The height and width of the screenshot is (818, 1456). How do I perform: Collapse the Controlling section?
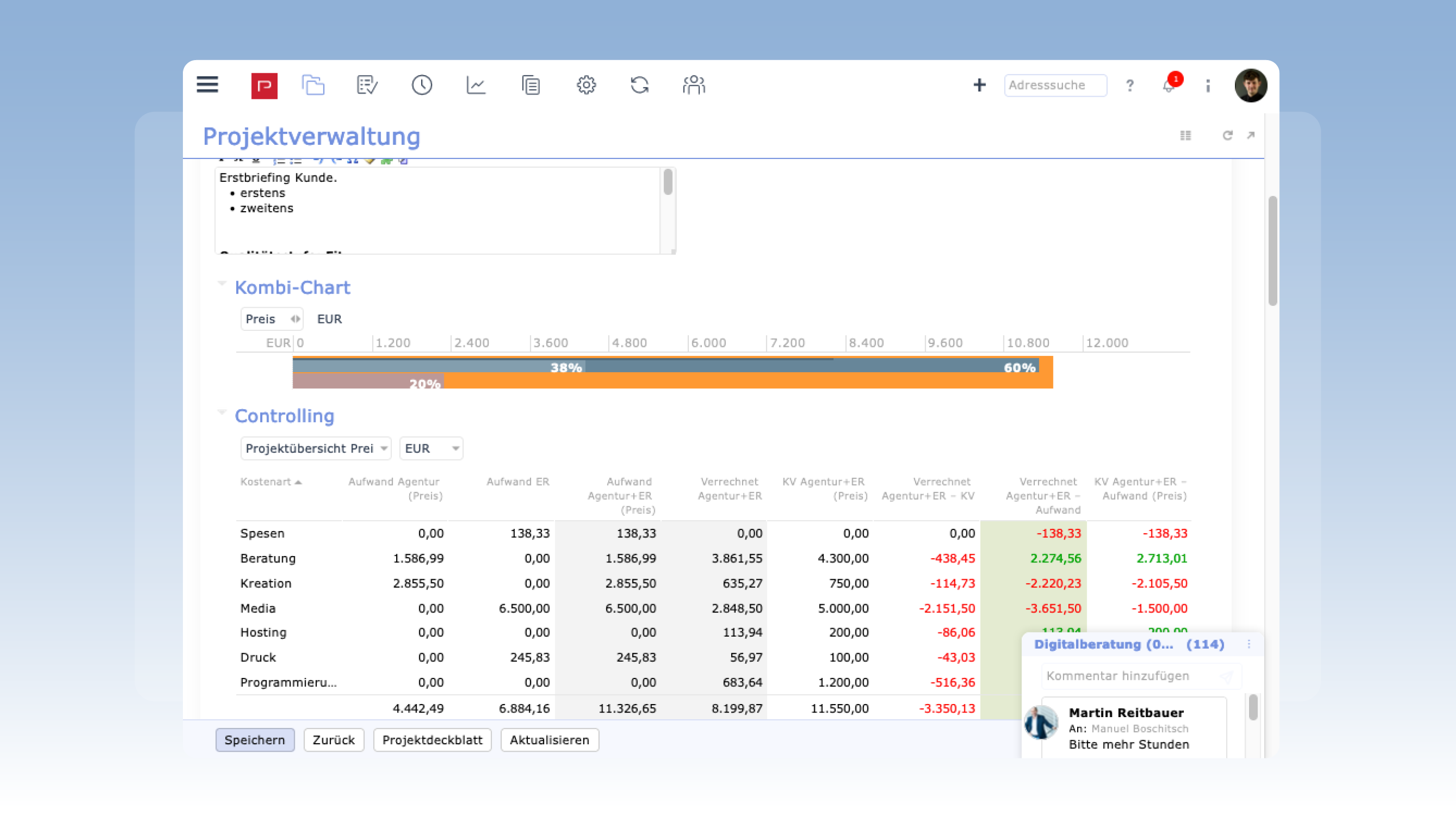(x=222, y=412)
